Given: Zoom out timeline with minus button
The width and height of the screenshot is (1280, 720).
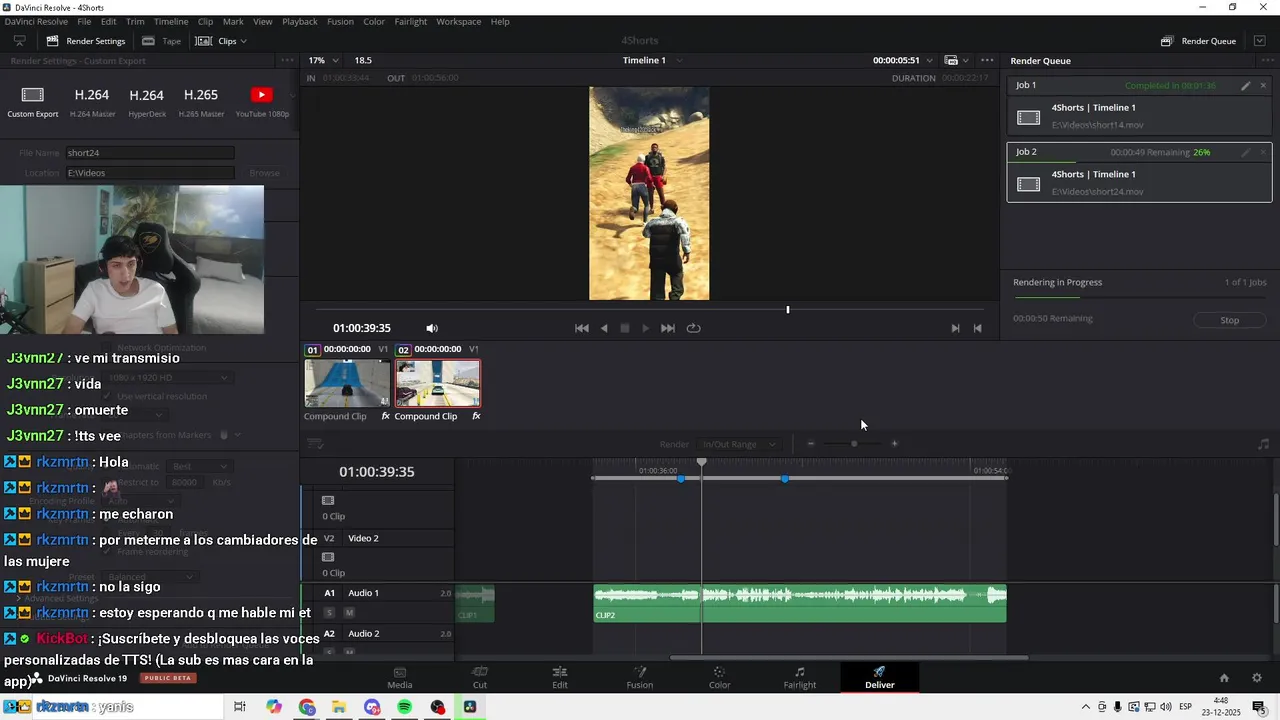Looking at the screenshot, I should [x=811, y=444].
